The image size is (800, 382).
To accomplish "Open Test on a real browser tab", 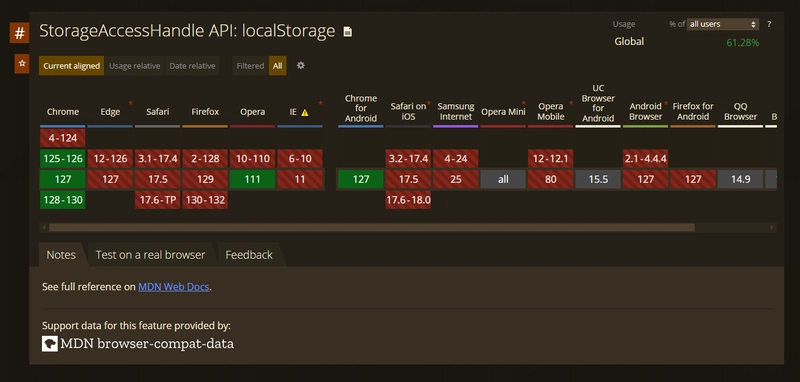I will click(x=151, y=254).
